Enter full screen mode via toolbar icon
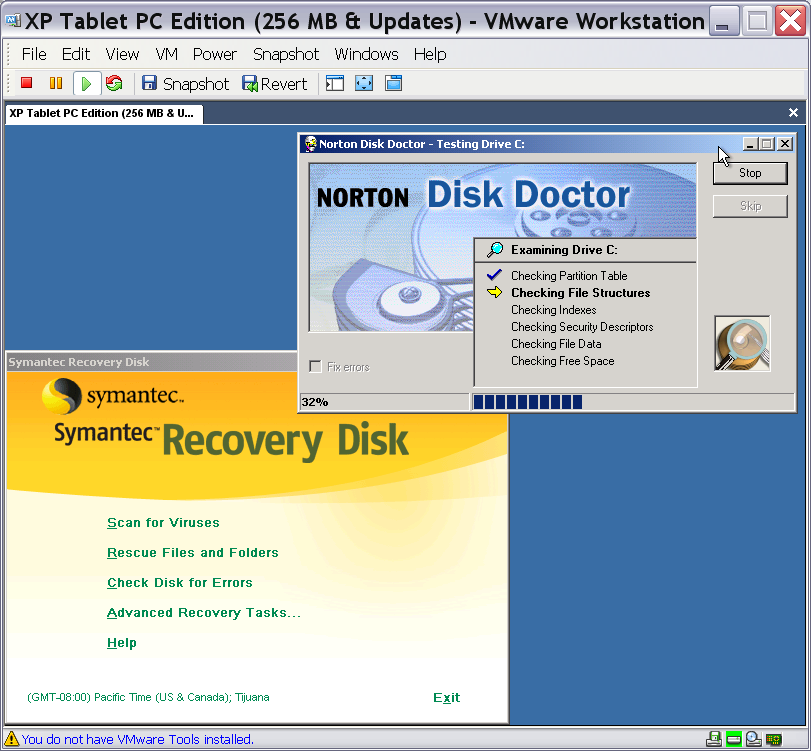Image resolution: width=811 pixels, height=751 pixels. tap(364, 84)
